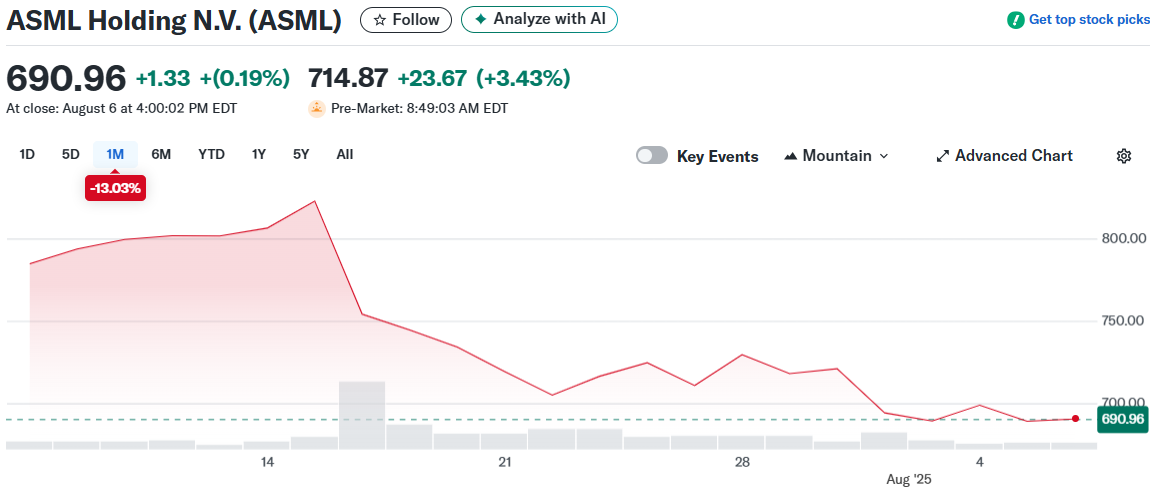The image size is (1150, 491).
Task: Open the Advanced Chart link
Action: click(x=1005, y=156)
